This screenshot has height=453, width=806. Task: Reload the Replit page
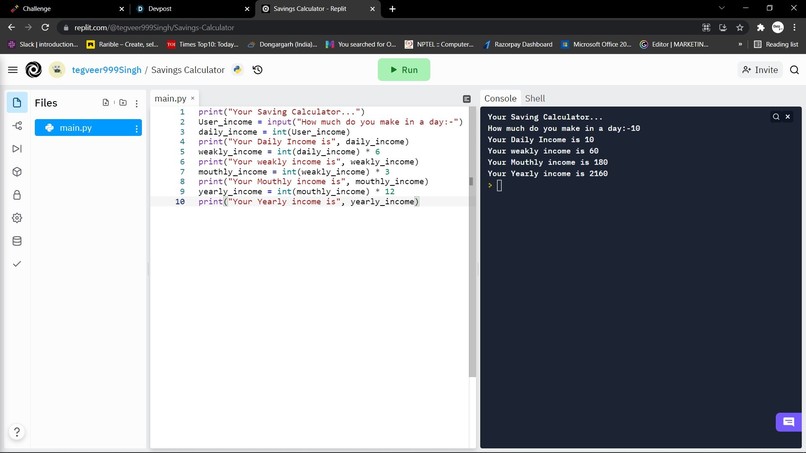(x=45, y=27)
